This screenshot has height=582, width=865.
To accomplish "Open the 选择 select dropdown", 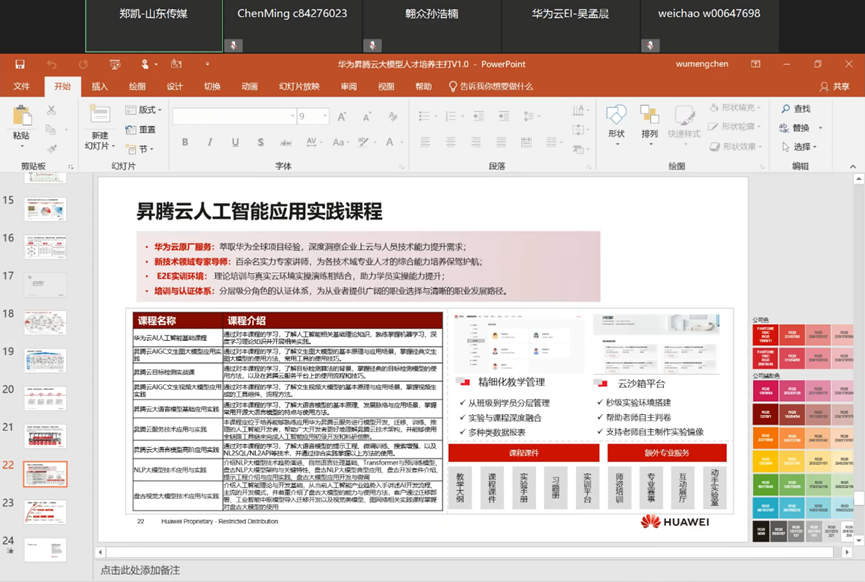I will pos(799,147).
